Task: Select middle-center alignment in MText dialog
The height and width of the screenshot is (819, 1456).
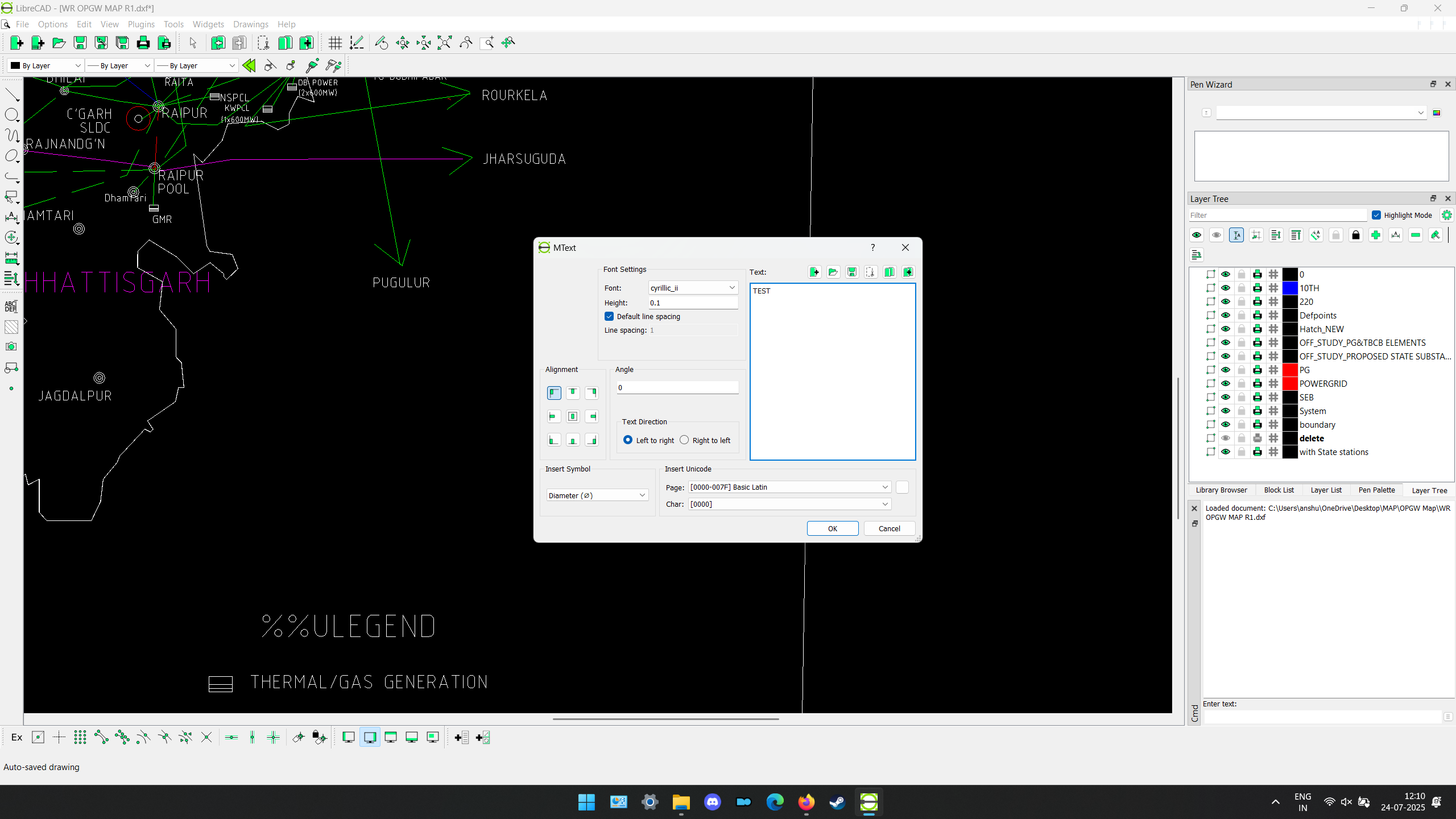Action: tap(573, 416)
